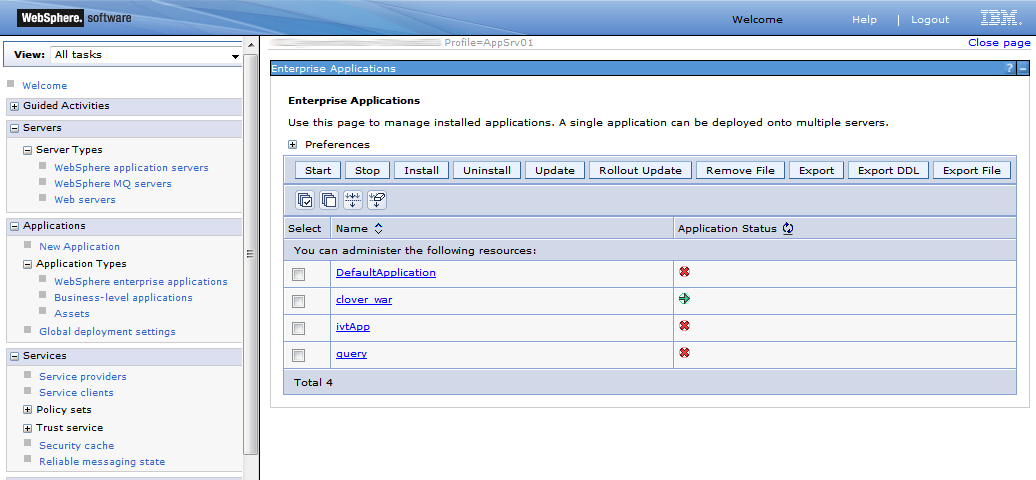1036x480 pixels.
Task: Click the Install button
Action: click(422, 170)
